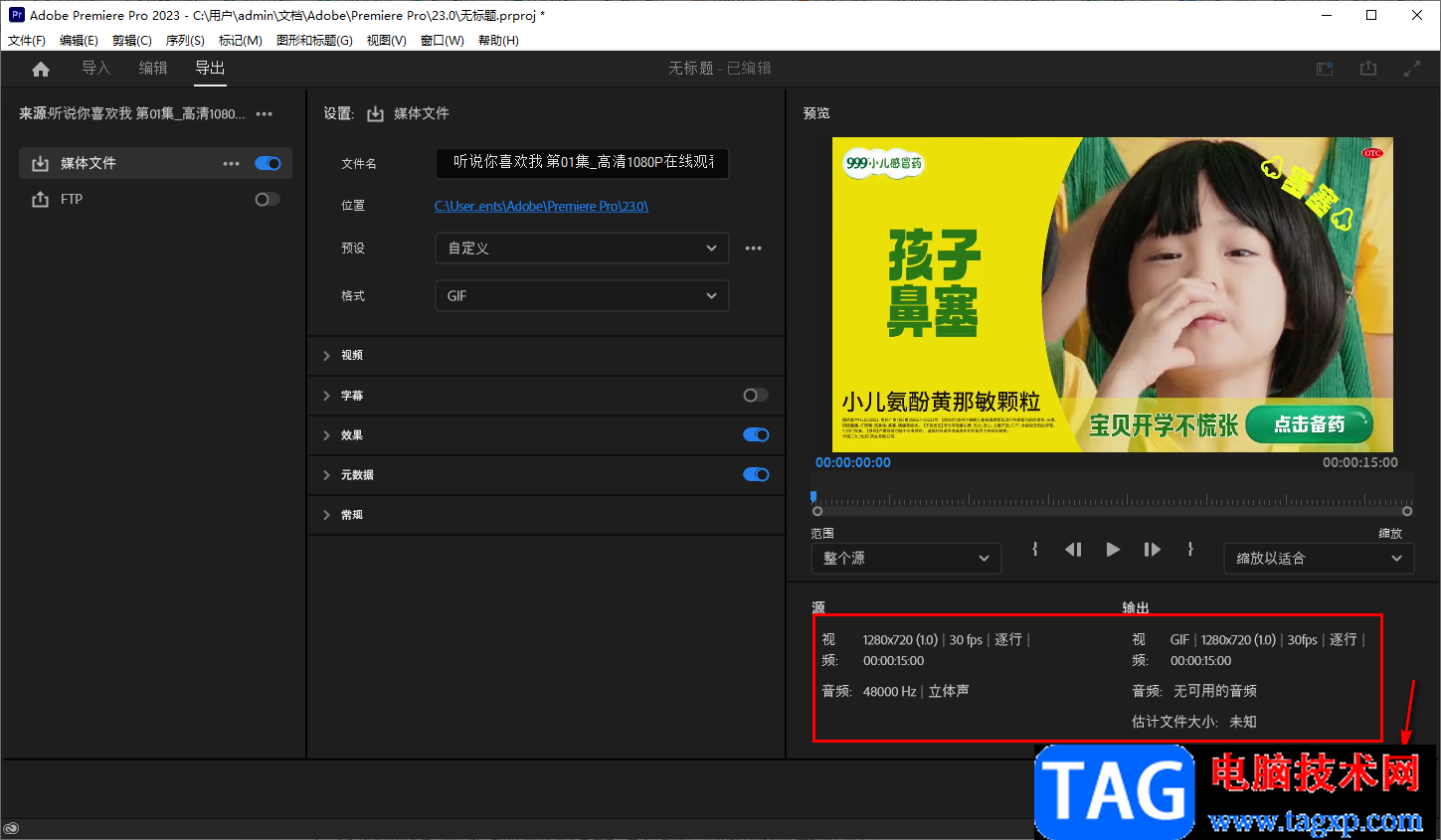Open the File menu
1441x840 pixels.
pos(27,41)
